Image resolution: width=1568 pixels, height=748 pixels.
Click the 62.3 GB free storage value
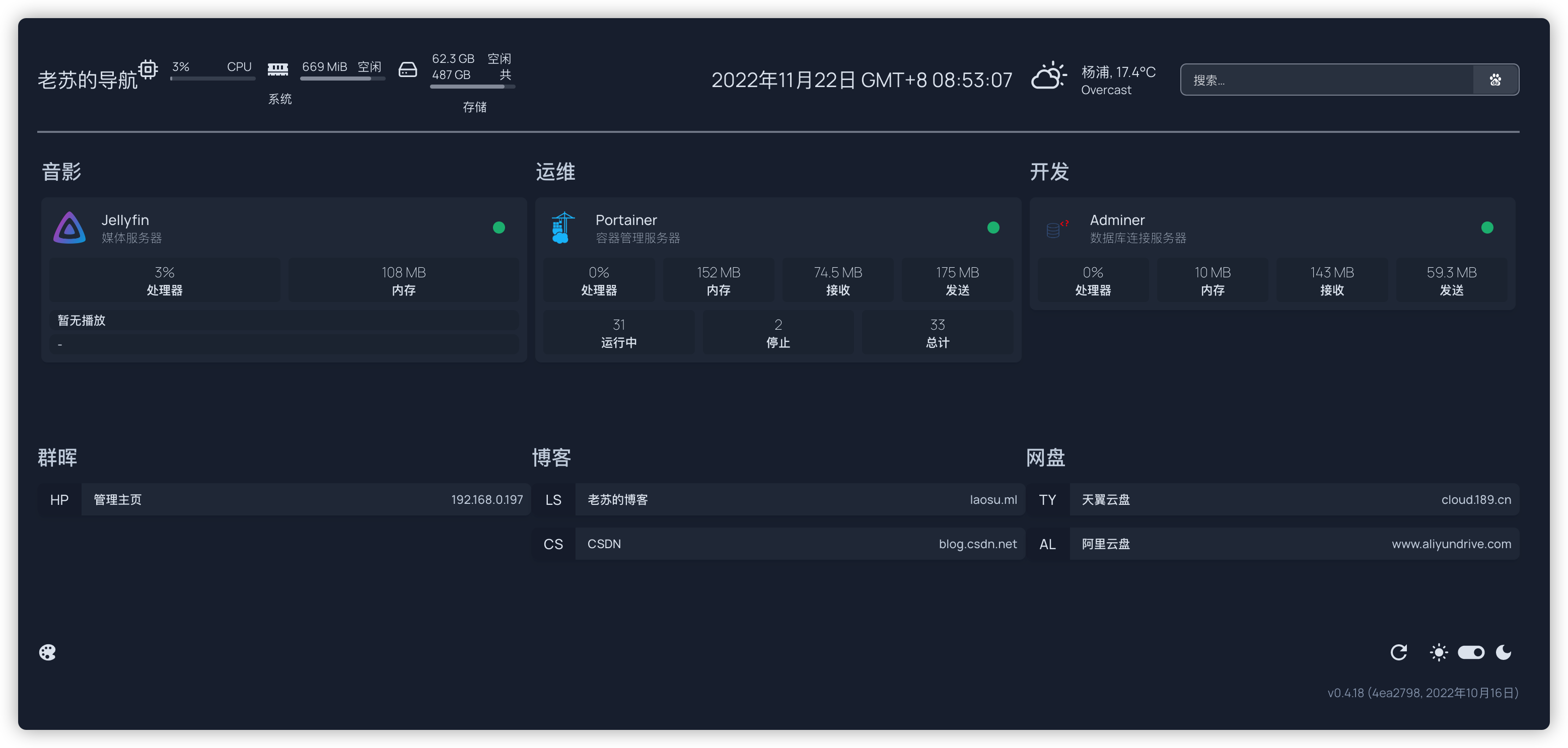pos(453,58)
